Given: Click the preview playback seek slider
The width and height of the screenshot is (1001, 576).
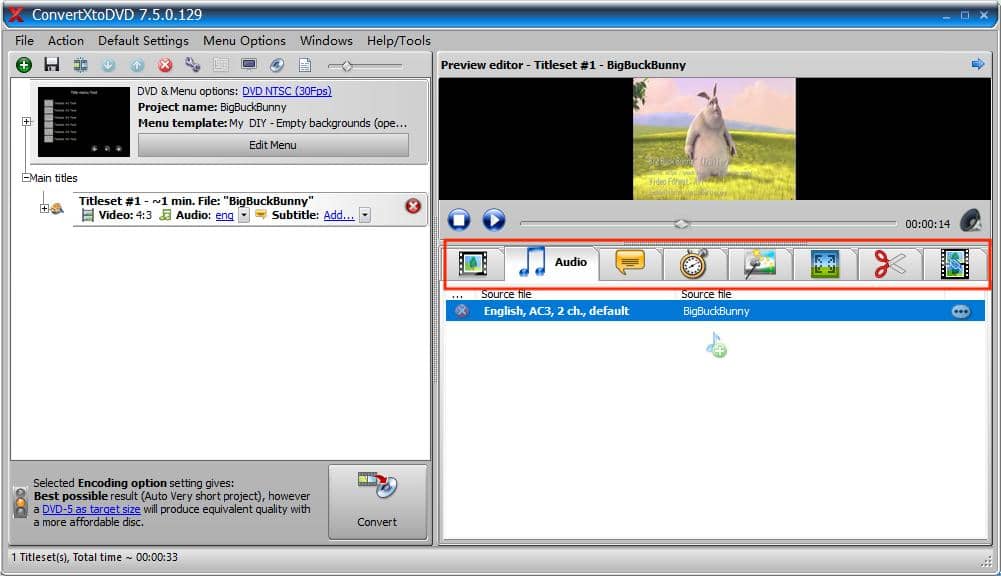Looking at the screenshot, I should point(708,223).
